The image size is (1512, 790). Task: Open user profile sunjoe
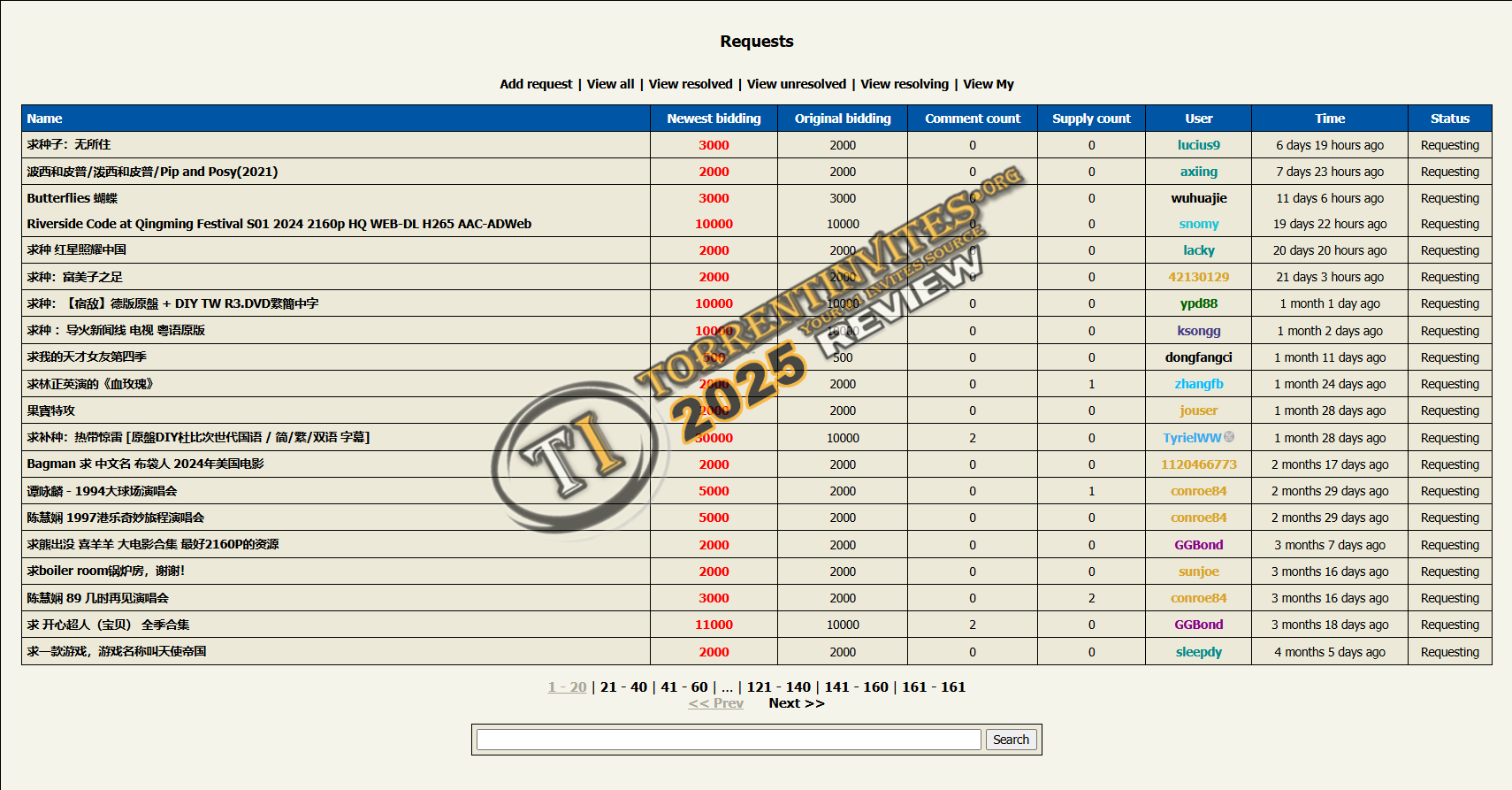(1199, 571)
